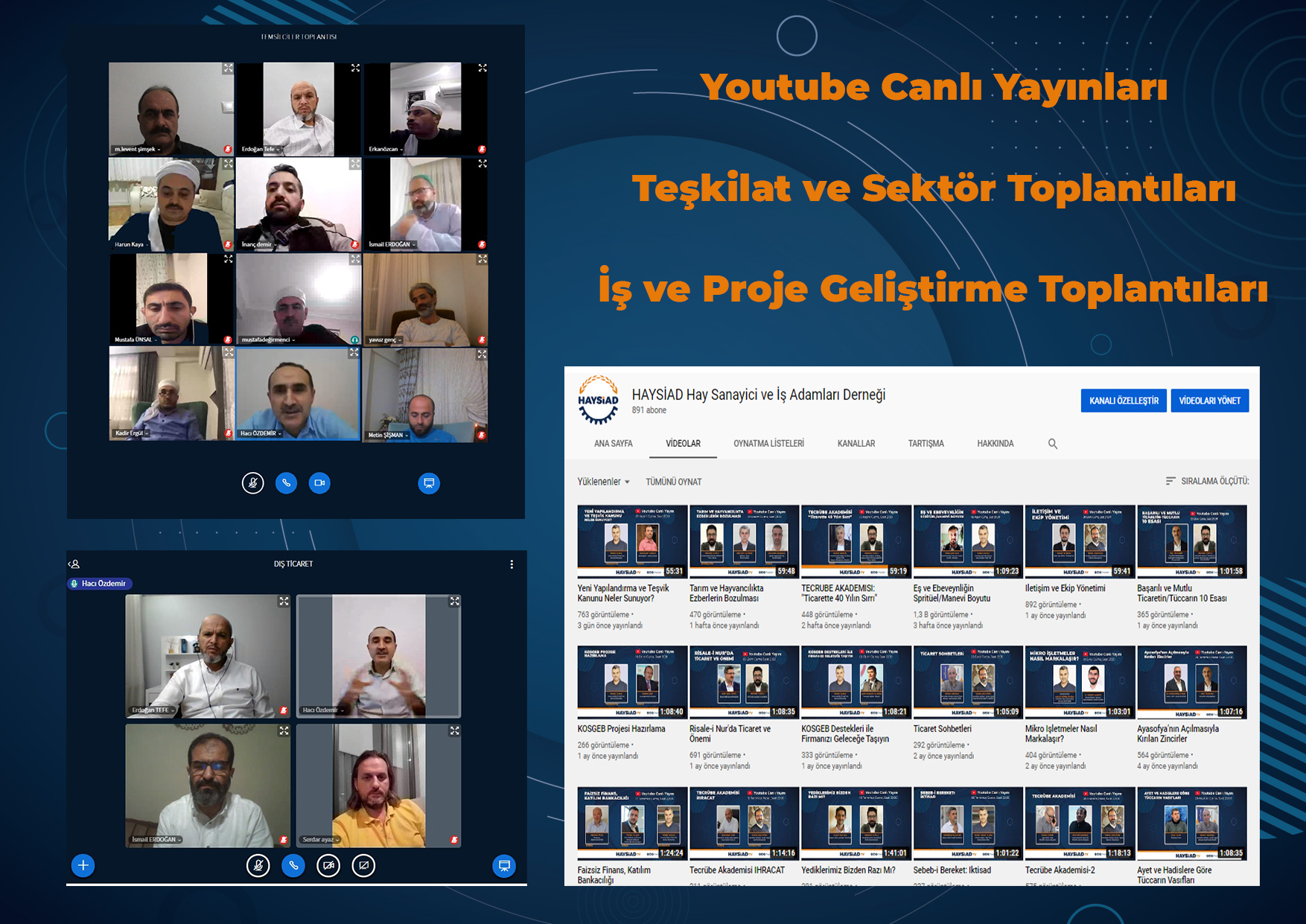Toggle the muted microphone in the DIŞ TİCARET meeting
Viewport: 1306px width, 924px height.
257,865
